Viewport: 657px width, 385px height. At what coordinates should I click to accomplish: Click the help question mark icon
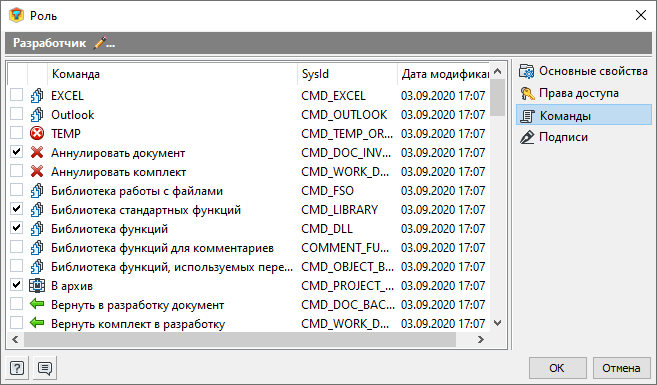click(17, 368)
